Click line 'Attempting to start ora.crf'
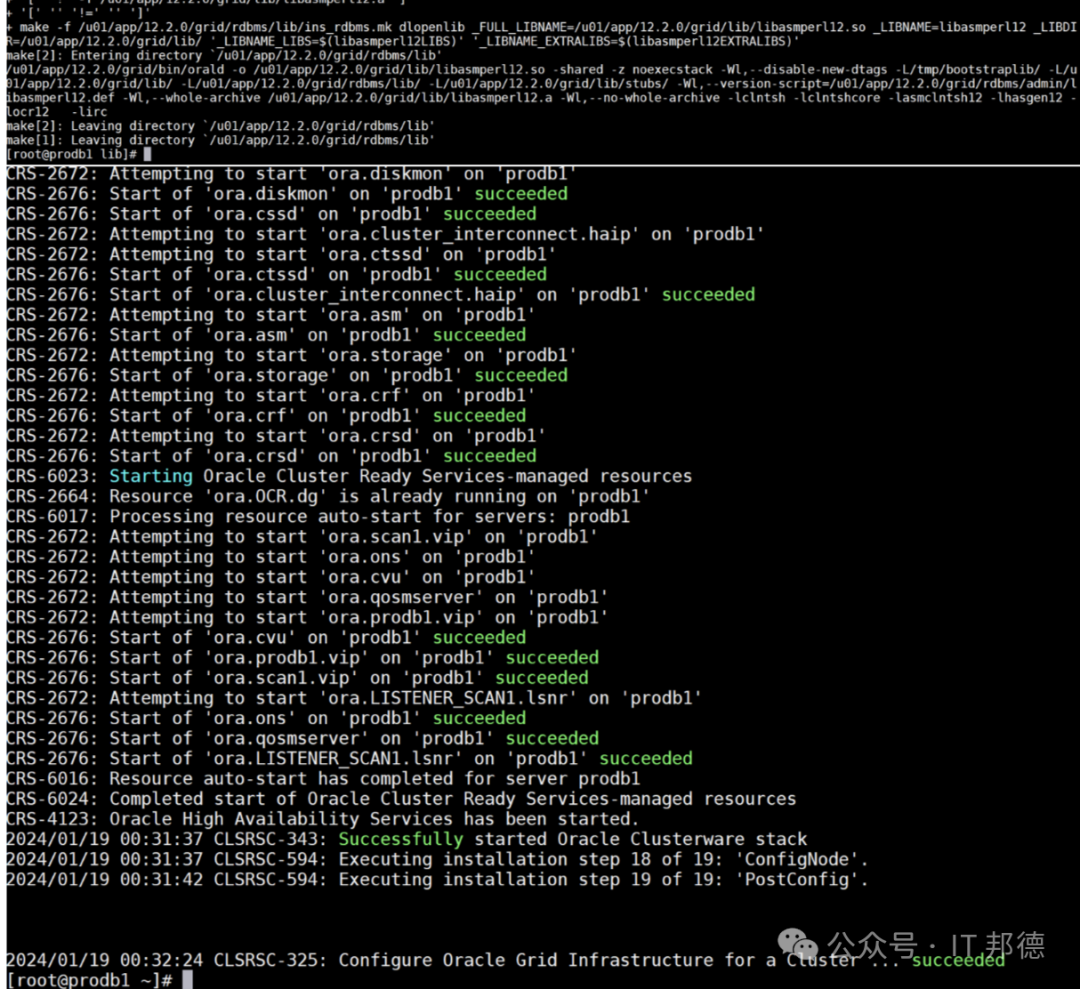 point(271,396)
